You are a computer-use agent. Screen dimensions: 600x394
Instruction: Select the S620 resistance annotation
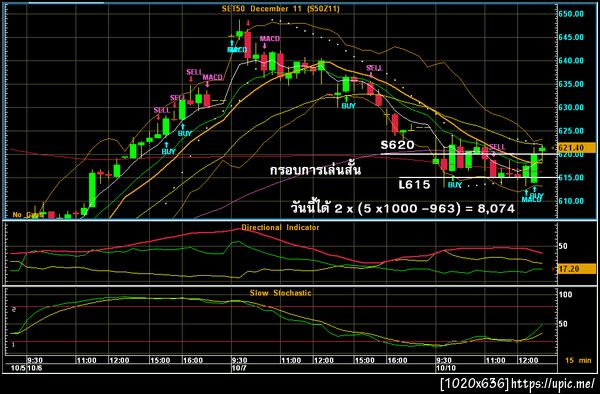coord(398,145)
